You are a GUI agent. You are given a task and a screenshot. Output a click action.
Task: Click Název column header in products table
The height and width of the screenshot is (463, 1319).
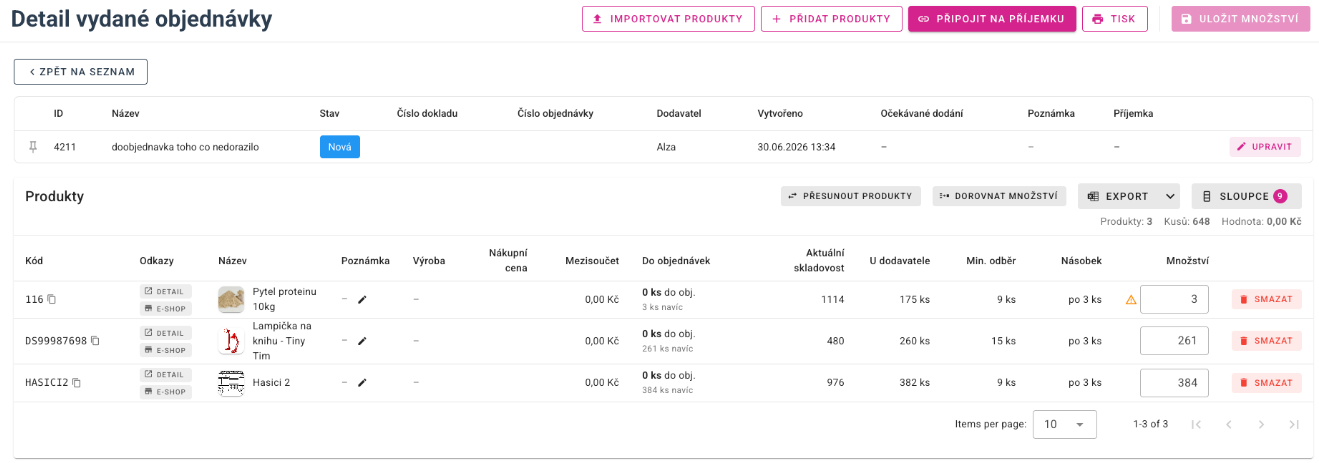(x=232, y=261)
